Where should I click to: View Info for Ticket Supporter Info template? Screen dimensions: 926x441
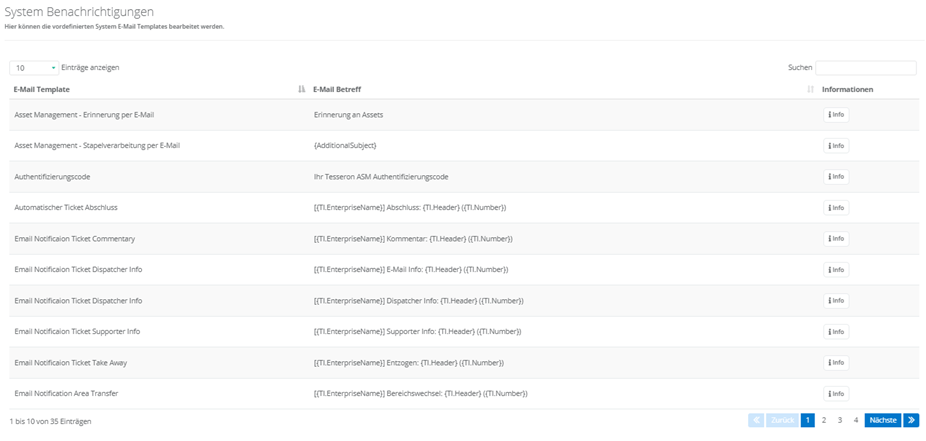[836, 332]
